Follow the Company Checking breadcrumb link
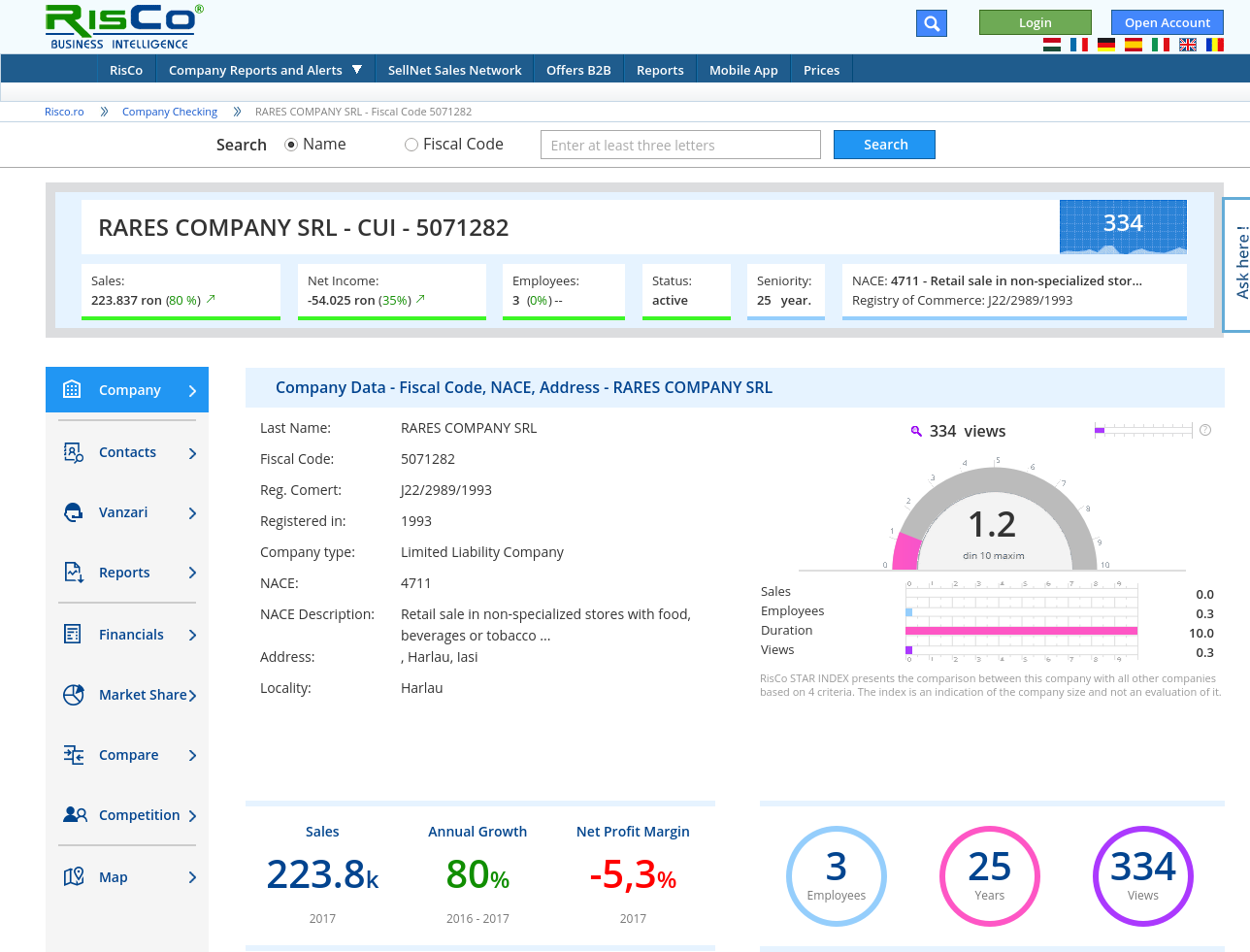 click(x=170, y=112)
